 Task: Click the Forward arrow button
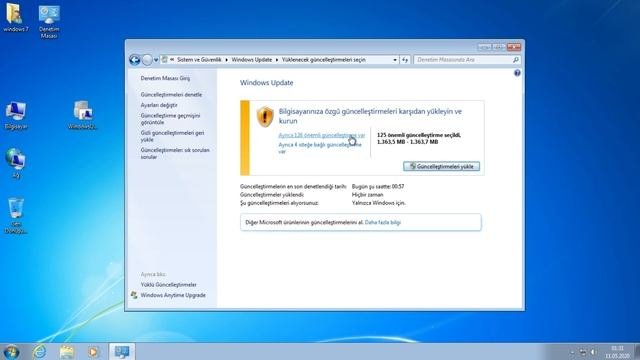[147, 60]
